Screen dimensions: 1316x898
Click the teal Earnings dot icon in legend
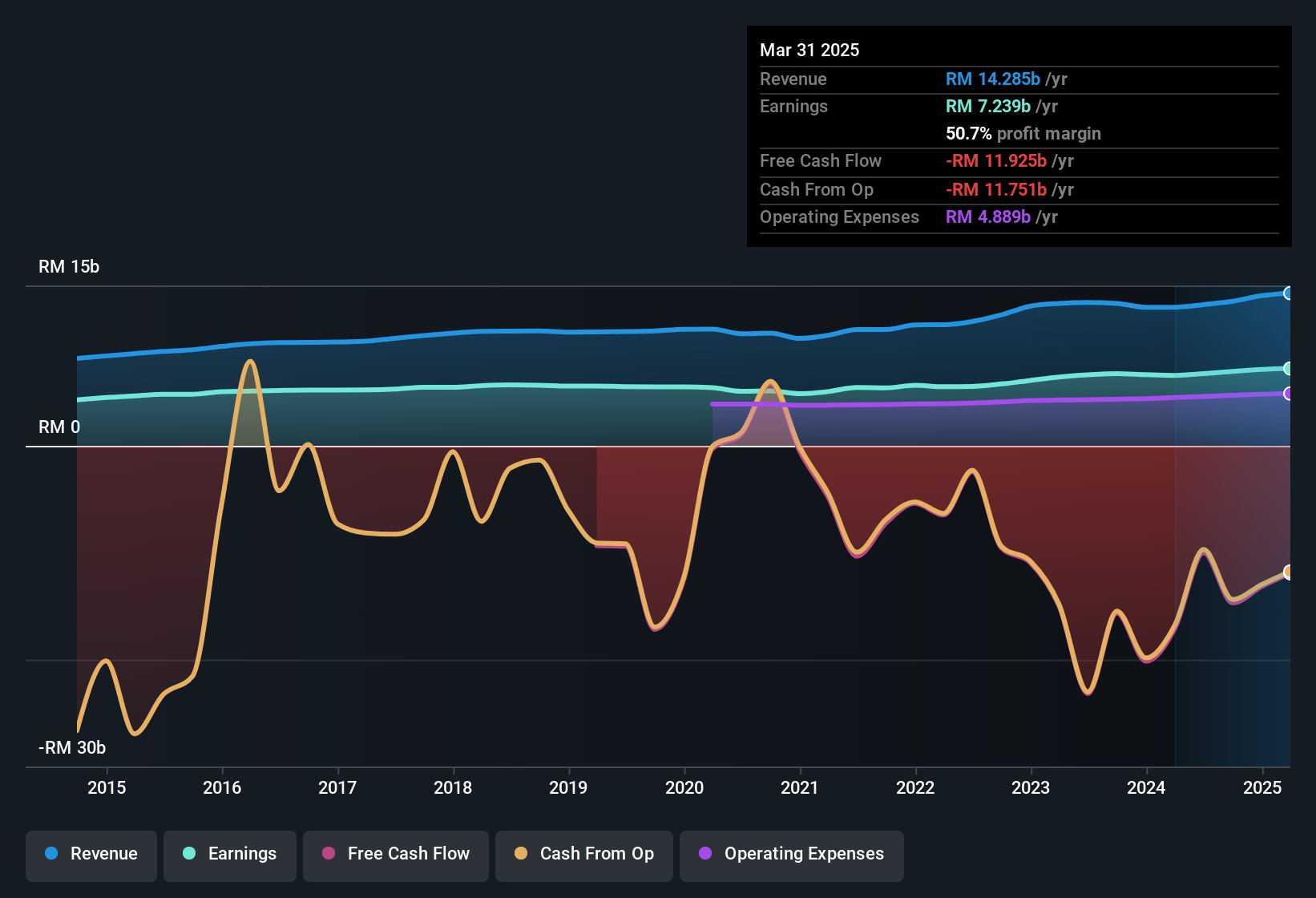click(190, 854)
